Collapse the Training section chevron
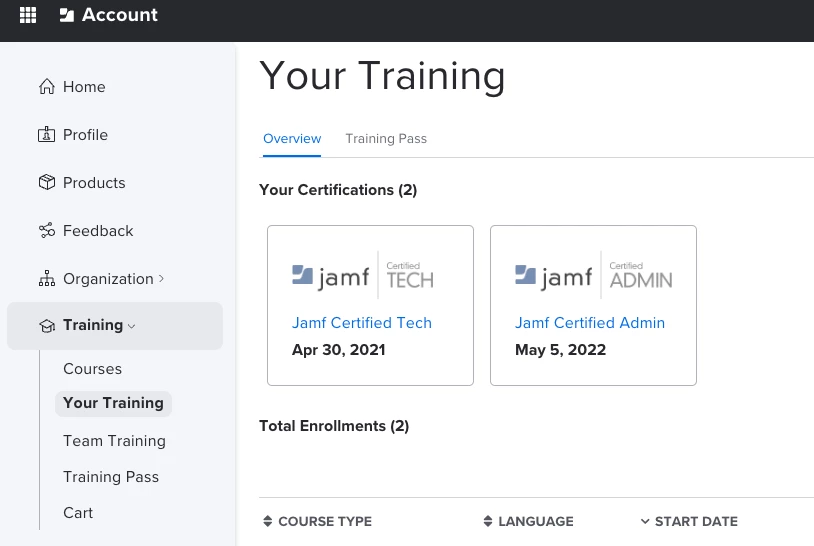The image size is (814, 546). point(131,326)
